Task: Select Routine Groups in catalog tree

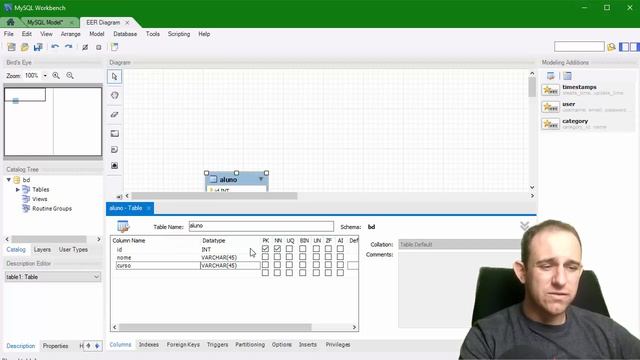Action: click(52, 209)
